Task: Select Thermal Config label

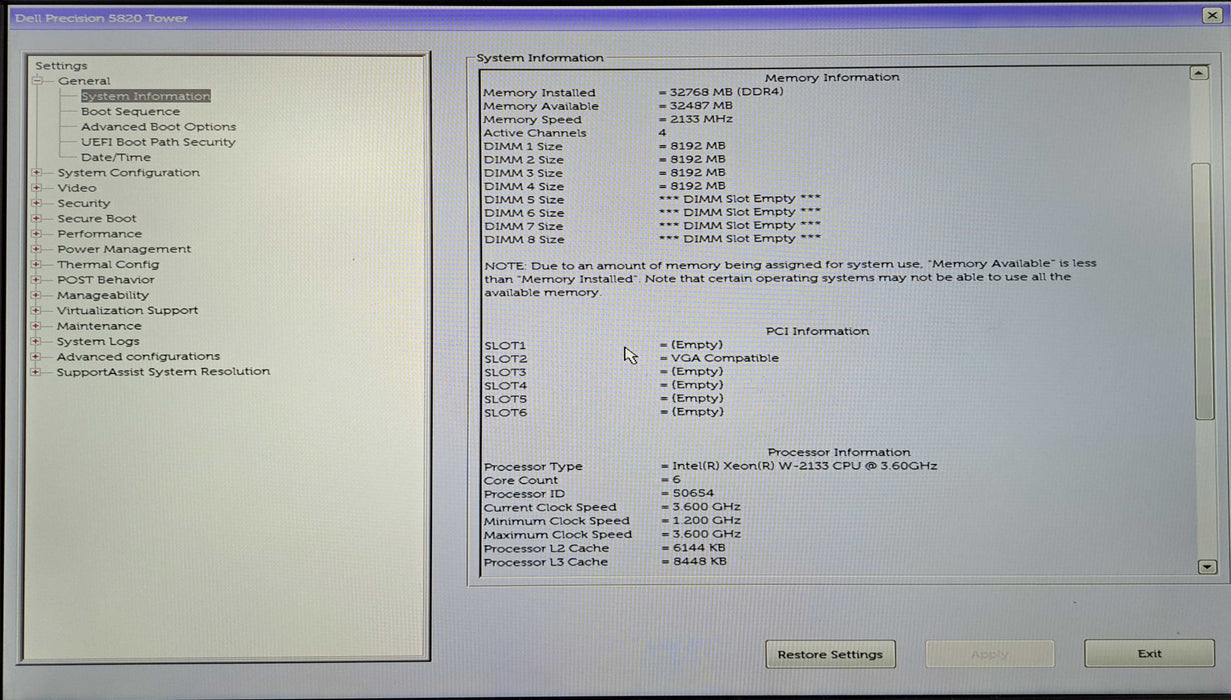Action: tap(108, 265)
